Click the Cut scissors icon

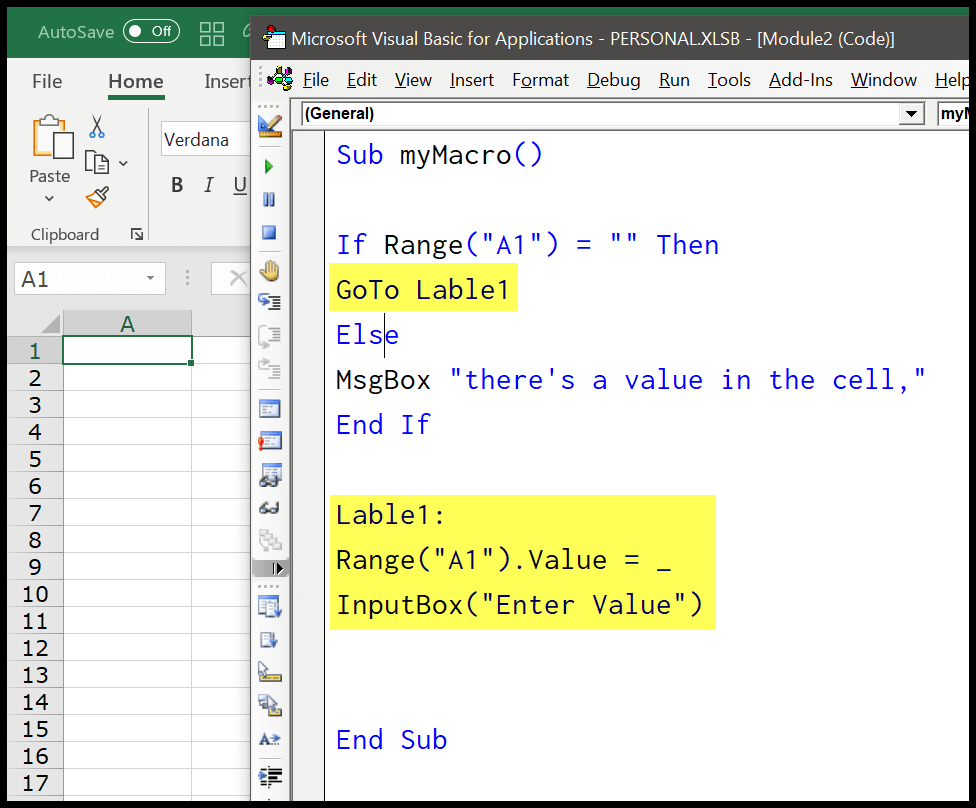click(97, 126)
